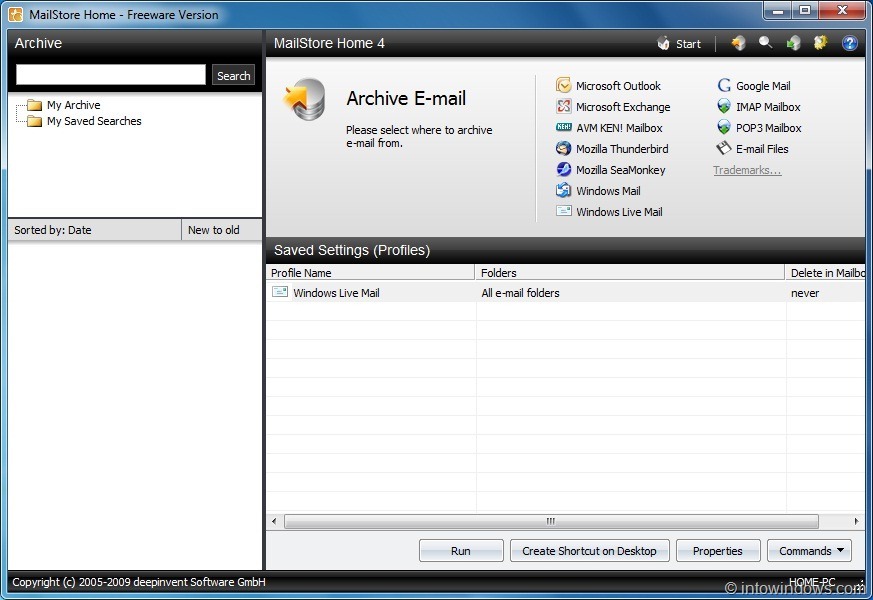The height and width of the screenshot is (600, 873).
Task: Choose Microsoft Outlook as archive source
Action: [608, 86]
